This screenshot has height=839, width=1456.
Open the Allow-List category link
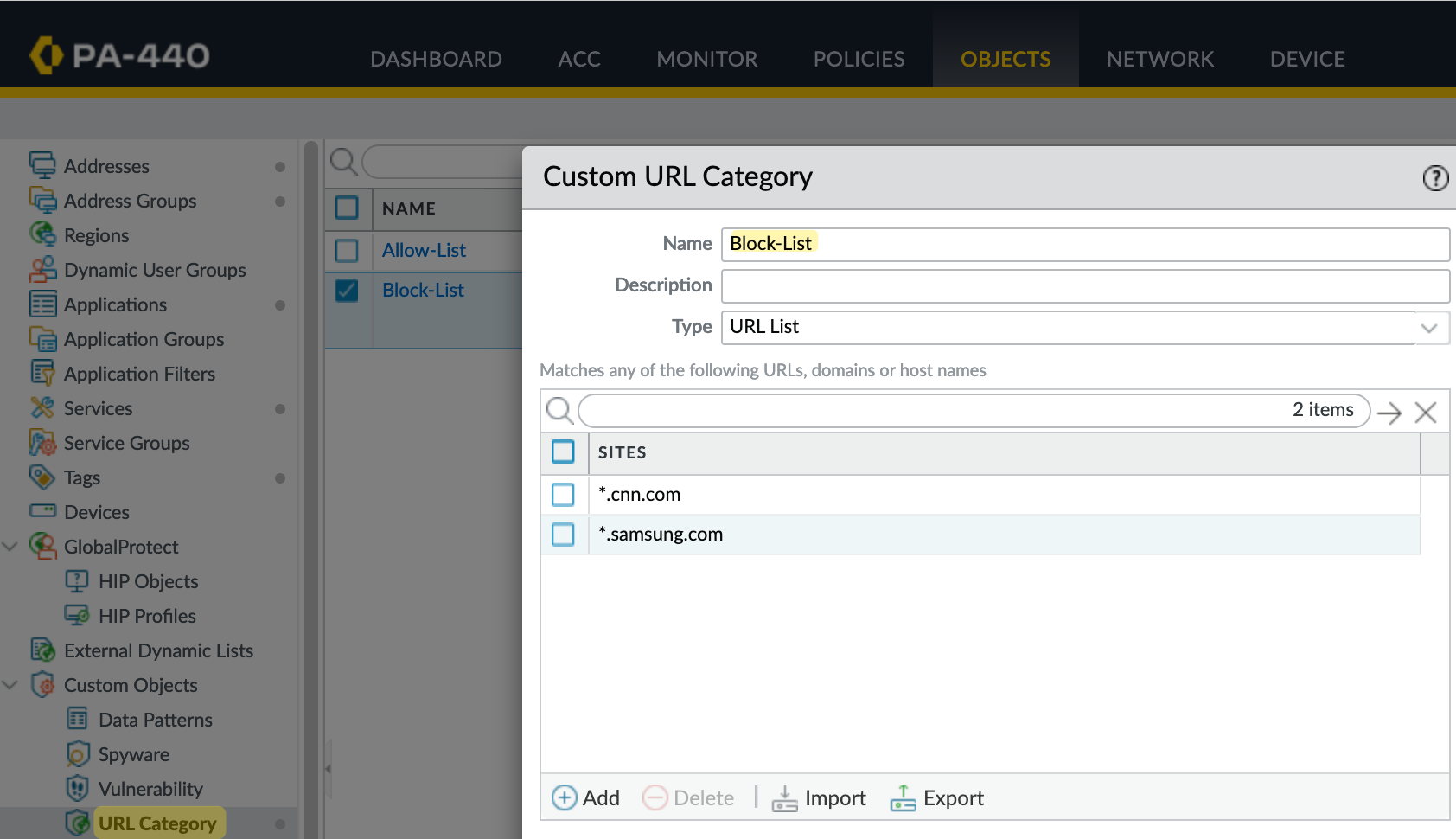423,250
